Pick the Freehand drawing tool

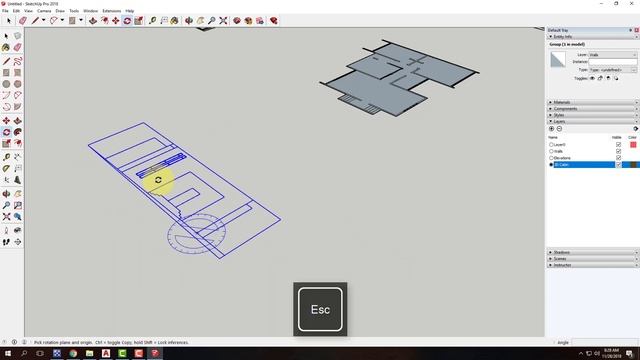coord(18,62)
